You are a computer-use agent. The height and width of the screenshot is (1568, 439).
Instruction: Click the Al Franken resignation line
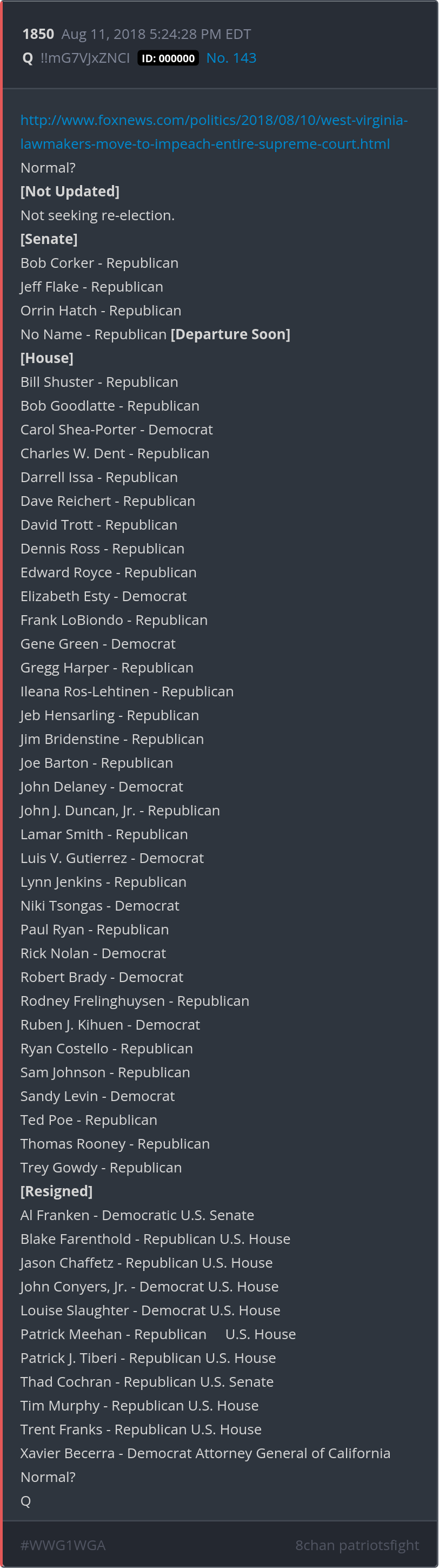click(137, 1214)
